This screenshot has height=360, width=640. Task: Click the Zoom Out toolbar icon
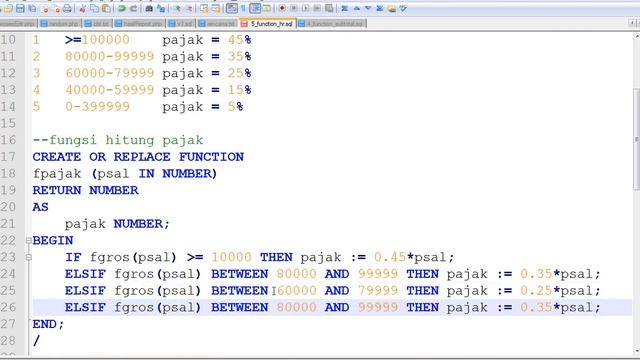tap(190, 9)
